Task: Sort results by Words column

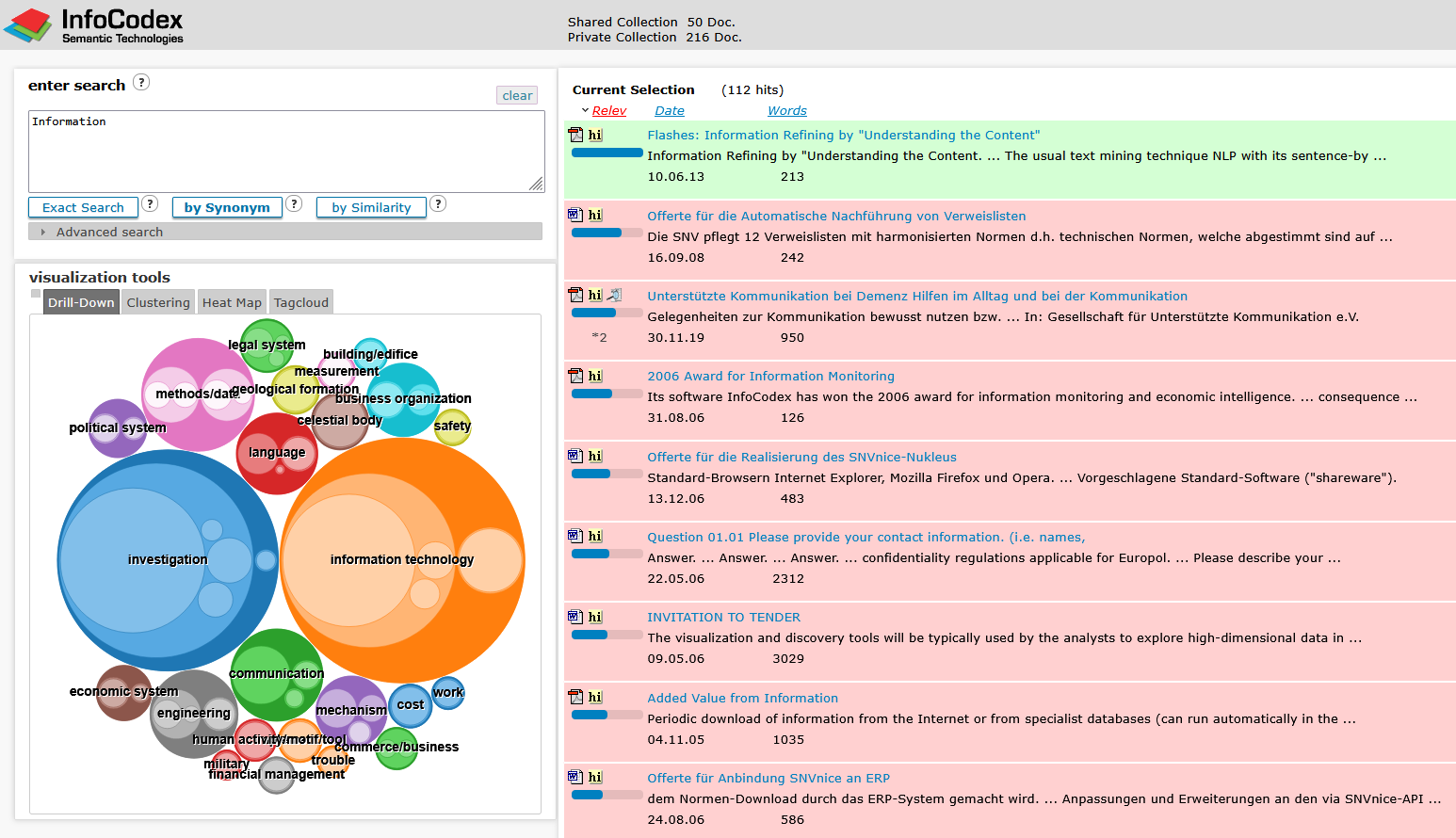Action: click(x=786, y=110)
